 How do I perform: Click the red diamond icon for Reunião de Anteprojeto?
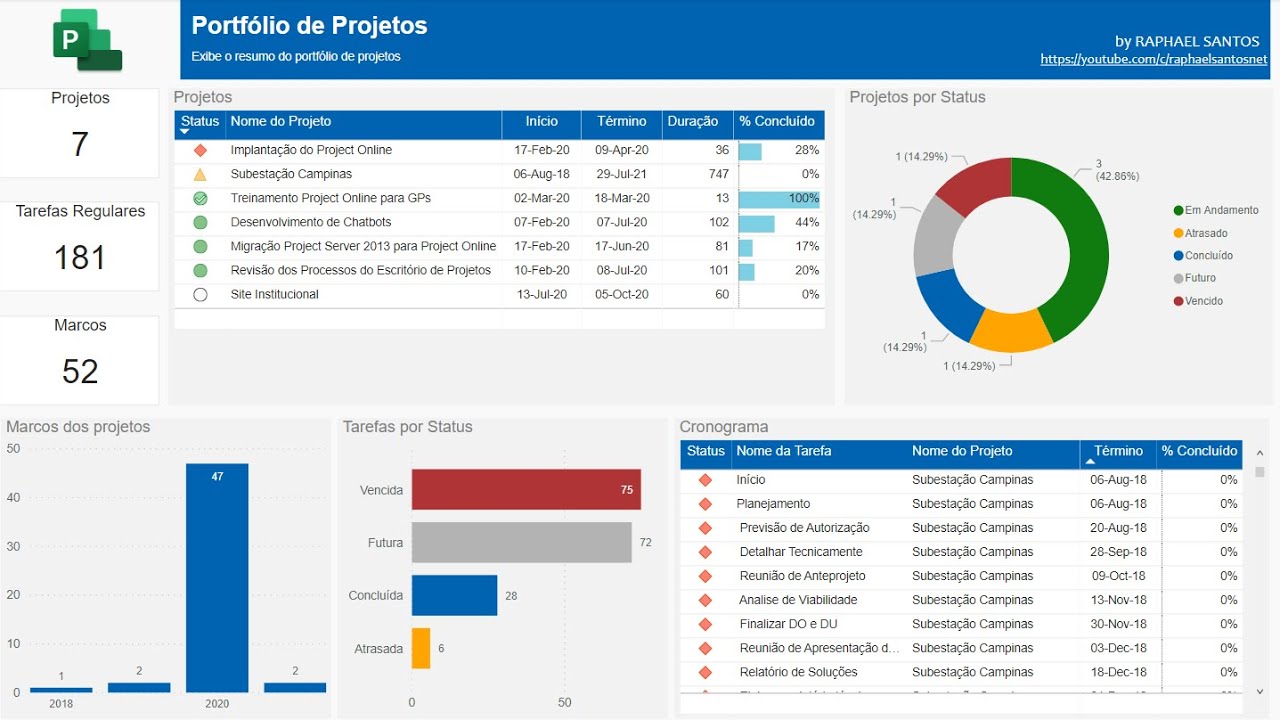click(705, 576)
